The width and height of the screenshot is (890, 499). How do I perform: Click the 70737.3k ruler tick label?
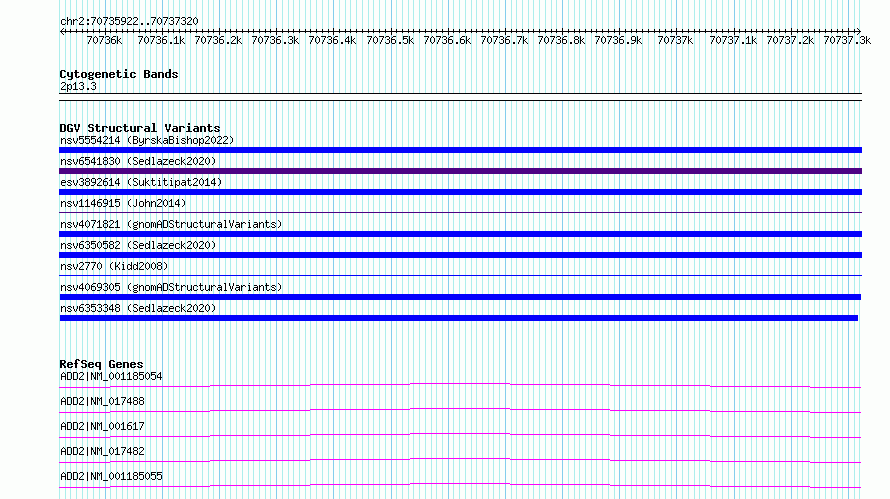(x=847, y=40)
